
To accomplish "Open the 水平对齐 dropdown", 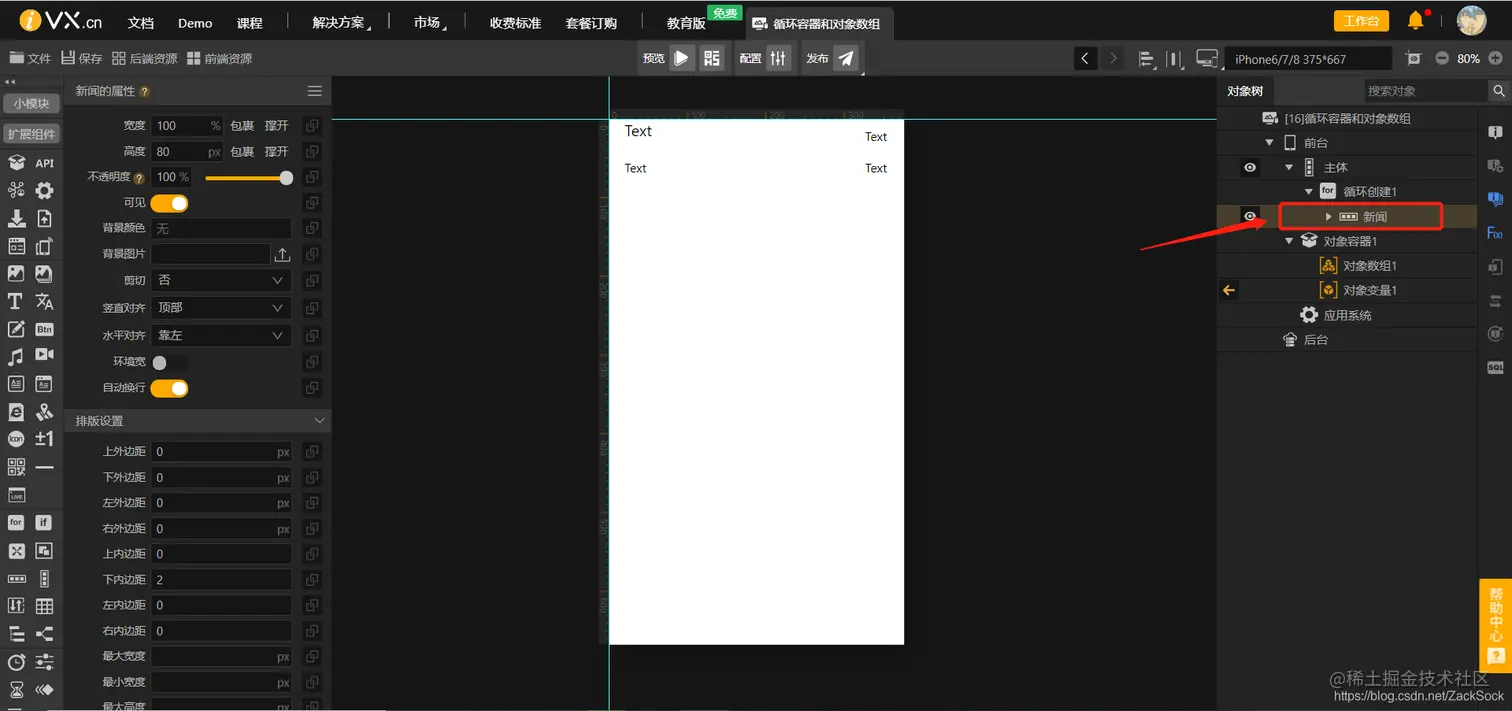I will click(x=221, y=336).
